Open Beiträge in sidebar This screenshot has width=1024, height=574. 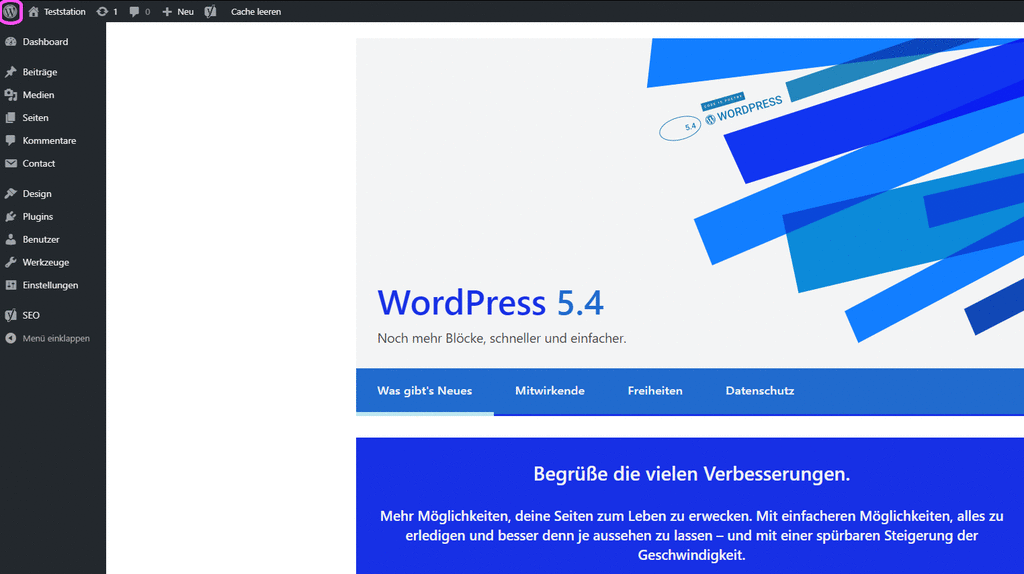click(x=40, y=72)
